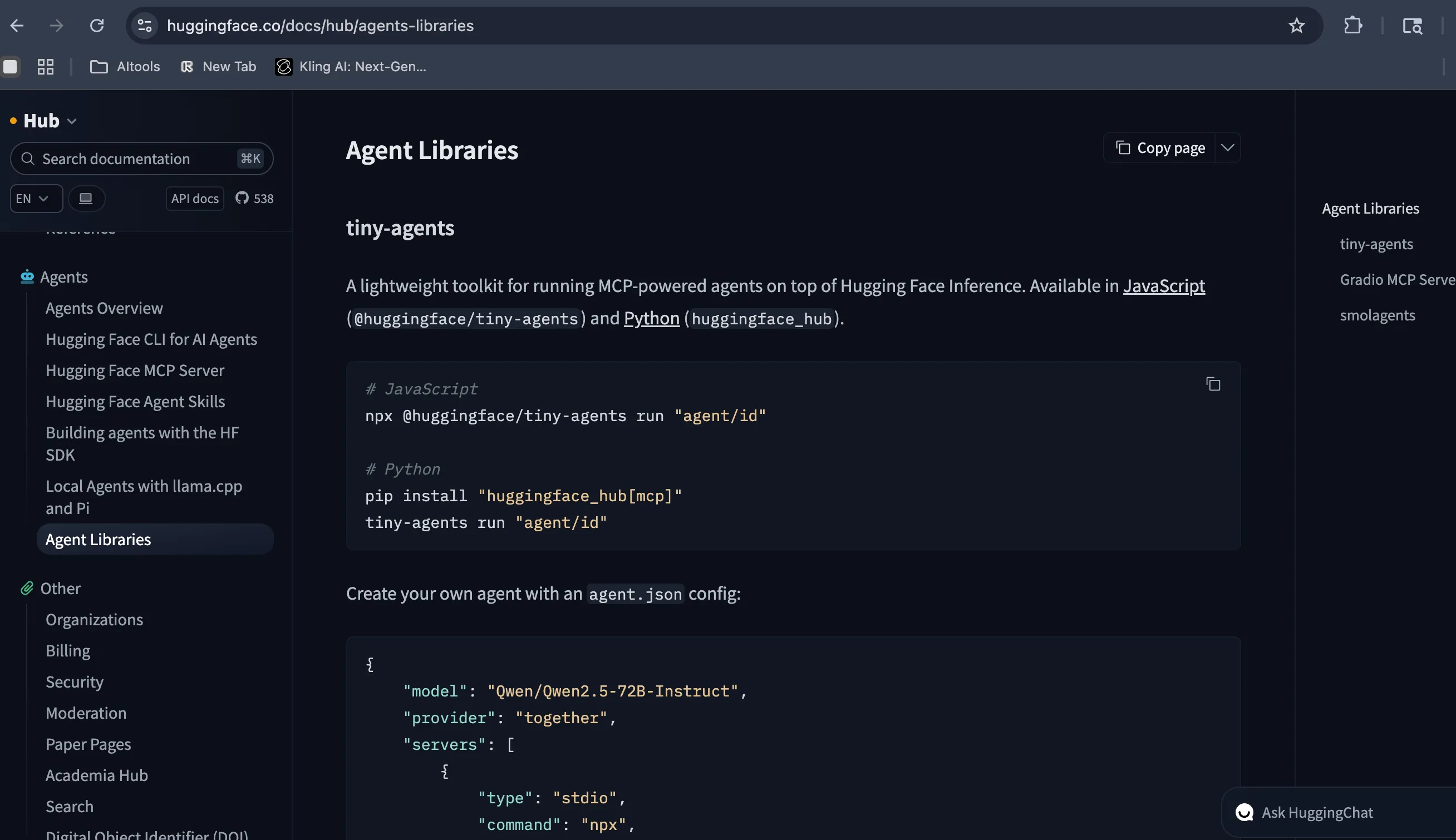
Task: Open Hugging Face MCP Server page
Action: pyautogui.click(x=135, y=370)
